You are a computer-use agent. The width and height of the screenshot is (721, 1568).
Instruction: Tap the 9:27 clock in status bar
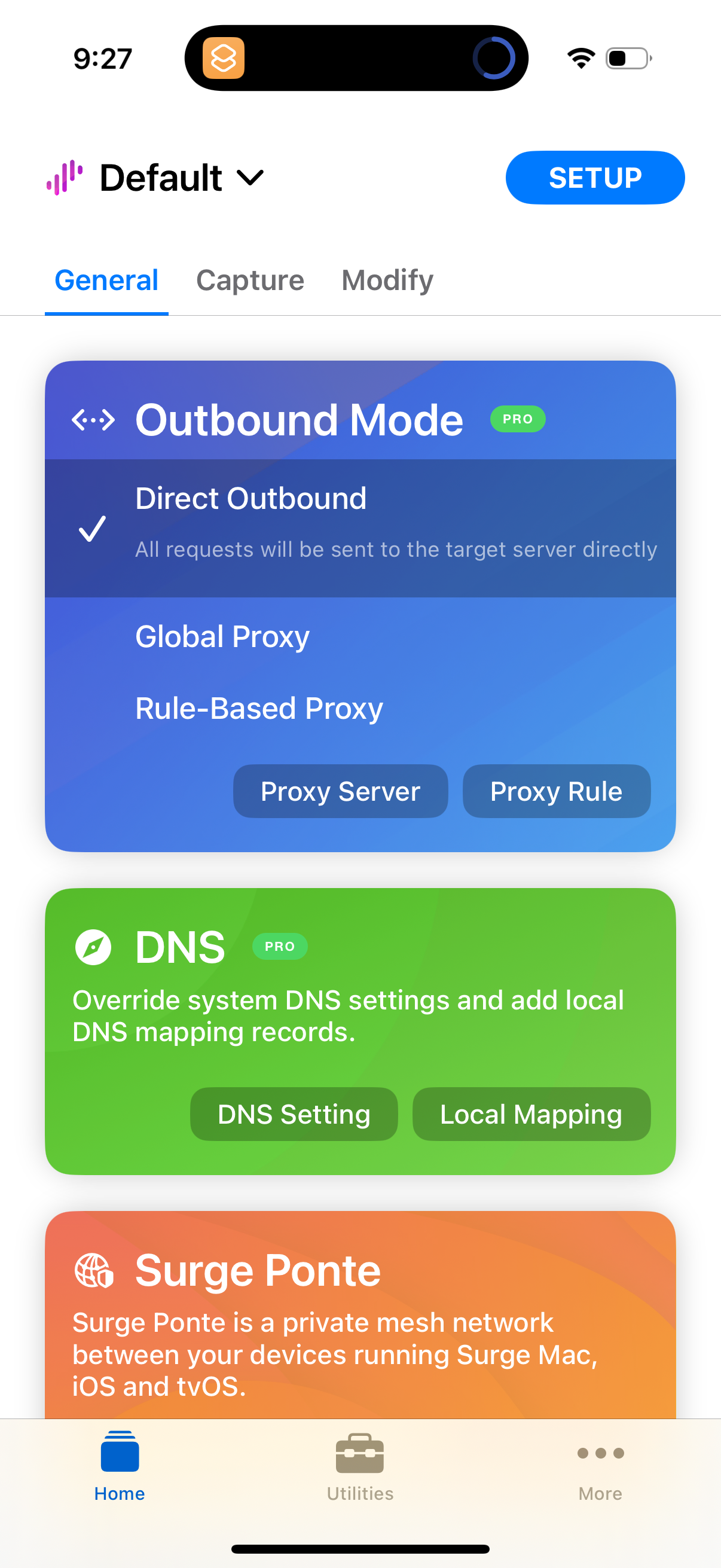click(x=103, y=59)
